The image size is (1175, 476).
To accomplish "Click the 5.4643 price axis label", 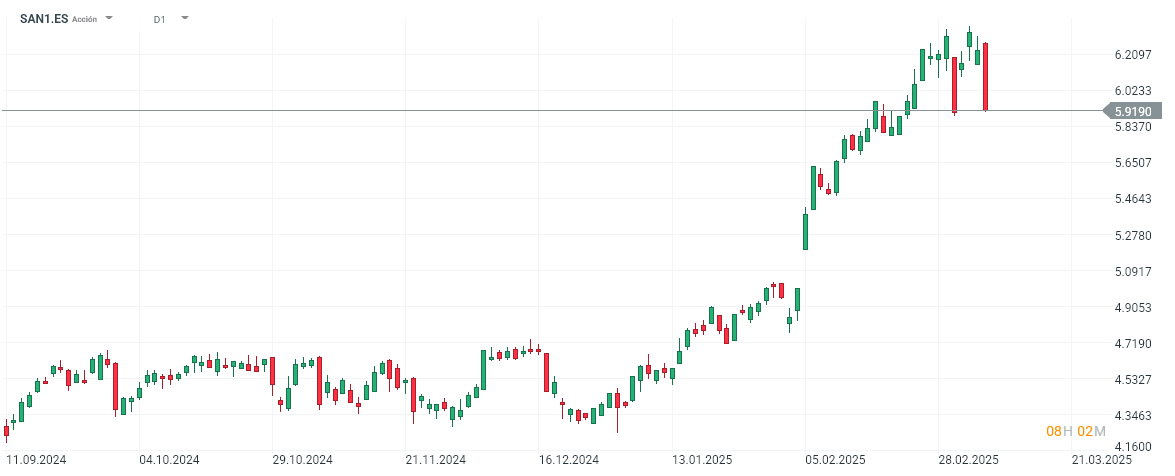I will (x=1132, y=199).
